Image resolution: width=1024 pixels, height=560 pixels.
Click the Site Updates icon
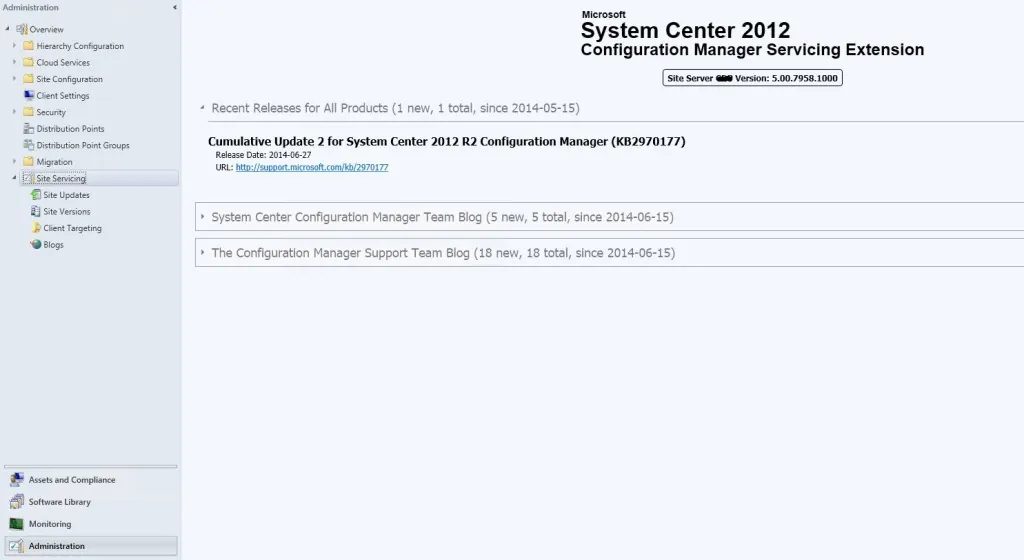pos(36,194)
